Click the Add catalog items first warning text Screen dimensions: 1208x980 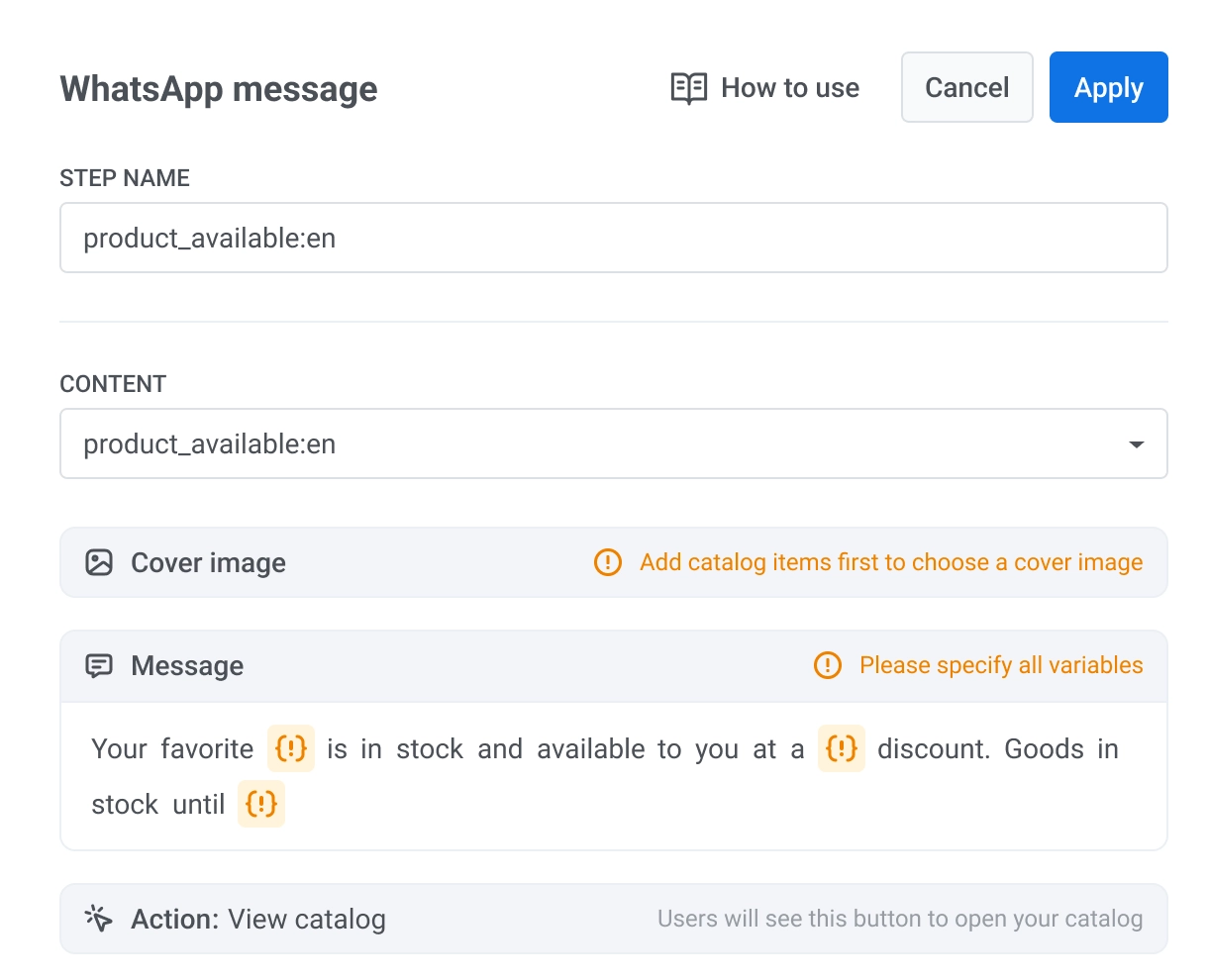(x=890, y=562)
